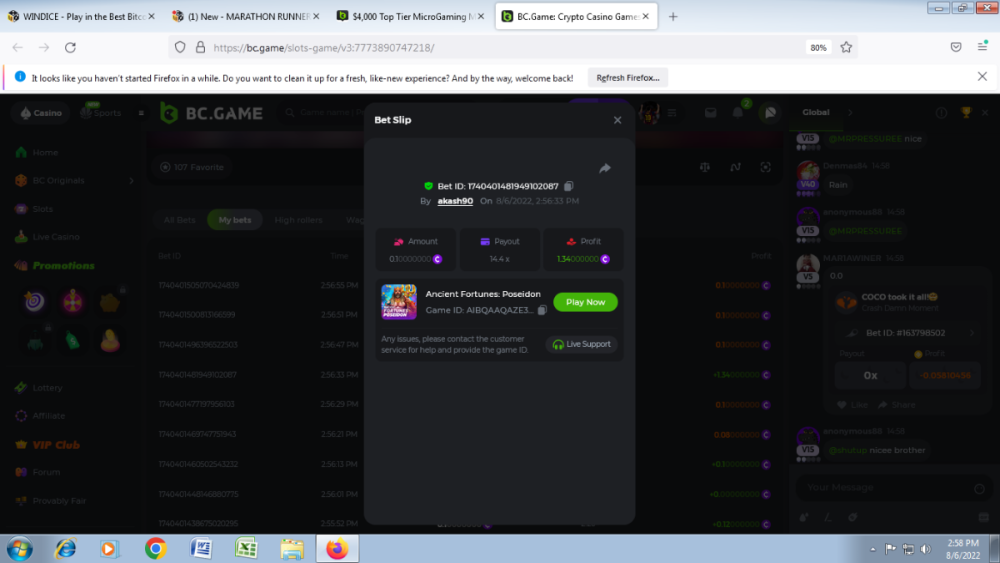Image resolution: width=1000 pixels, height=563 pixels.
Task: Close the Bet Slip dialog
Action: 617,120
